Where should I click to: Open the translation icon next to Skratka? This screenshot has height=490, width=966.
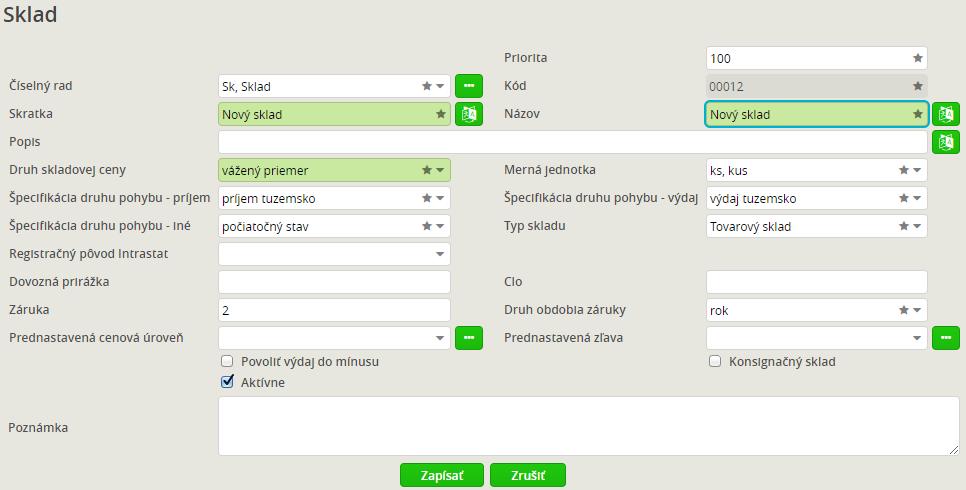[x=469, y=114]
